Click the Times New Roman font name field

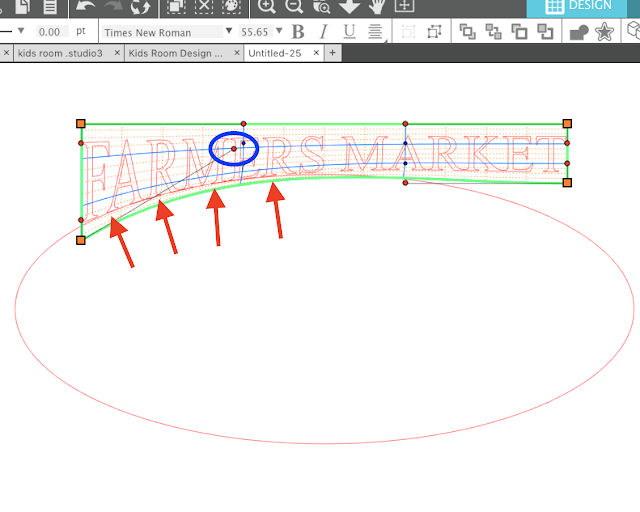pyautogui.click(x=162, y=32)
